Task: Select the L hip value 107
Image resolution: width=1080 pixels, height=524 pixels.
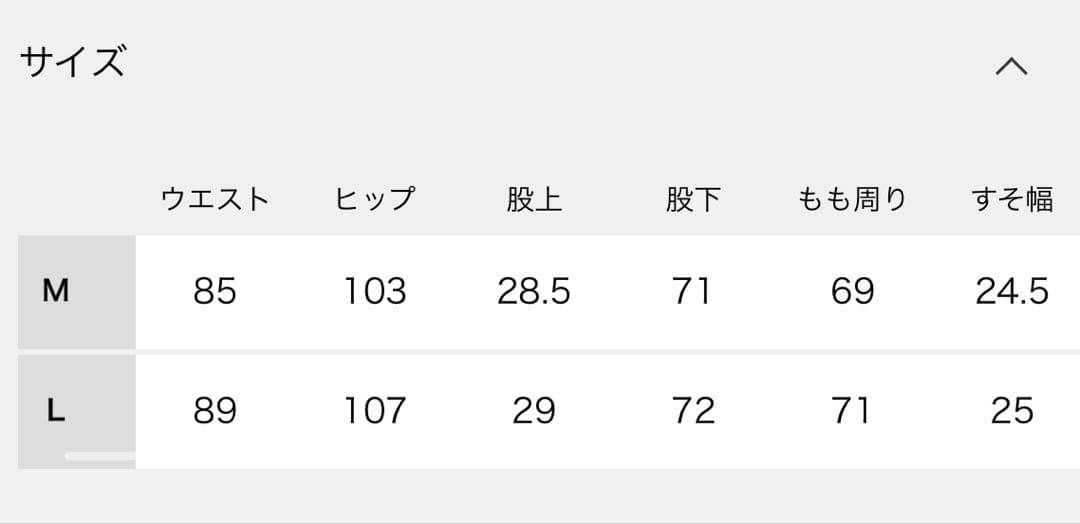Action: pyautogui.click(x=375, y=410)
